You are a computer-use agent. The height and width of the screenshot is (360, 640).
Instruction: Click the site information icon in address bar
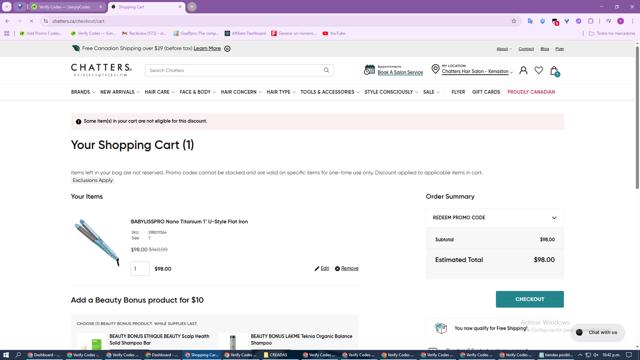(x=46, y=21)
